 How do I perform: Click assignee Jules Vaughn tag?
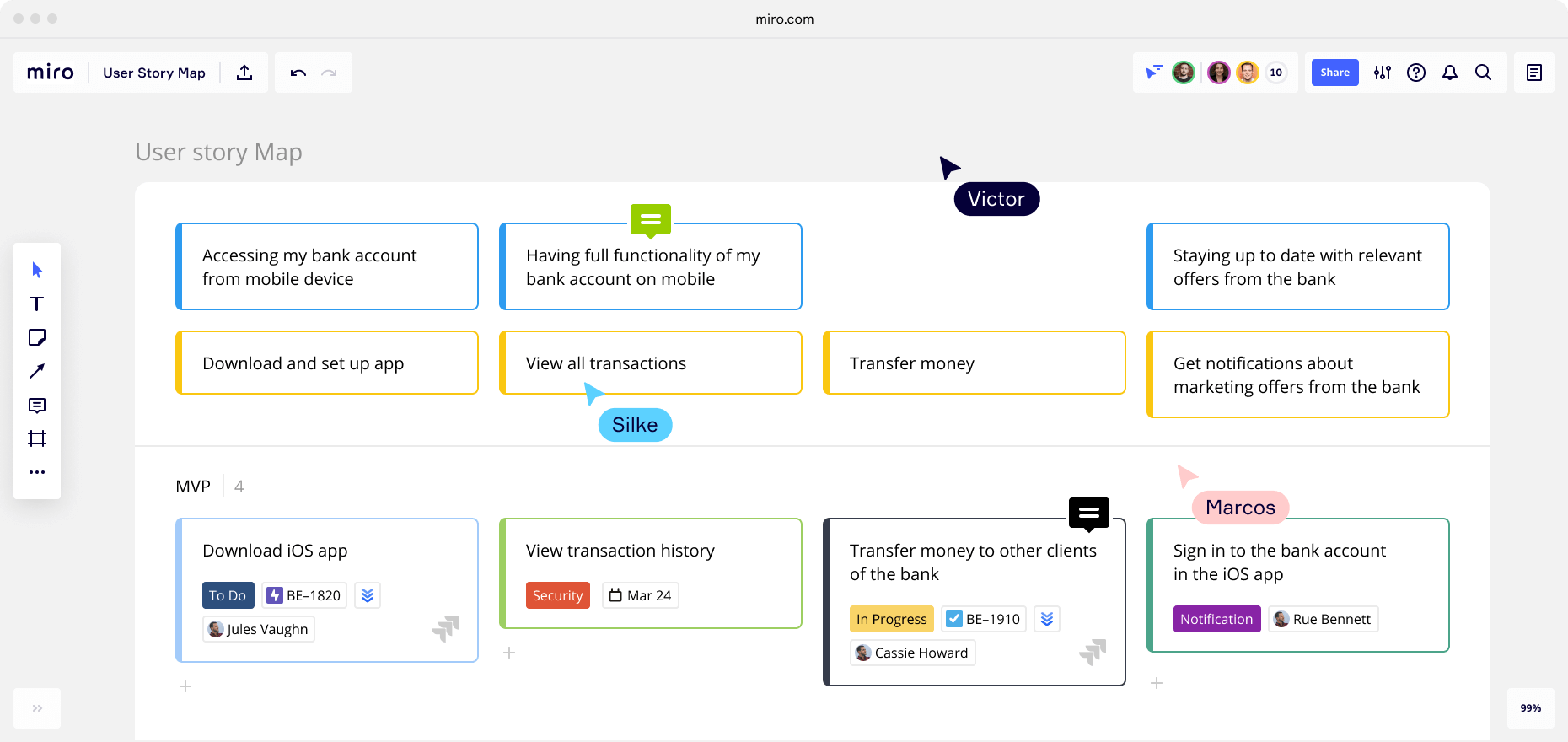(x=259, y=629)
